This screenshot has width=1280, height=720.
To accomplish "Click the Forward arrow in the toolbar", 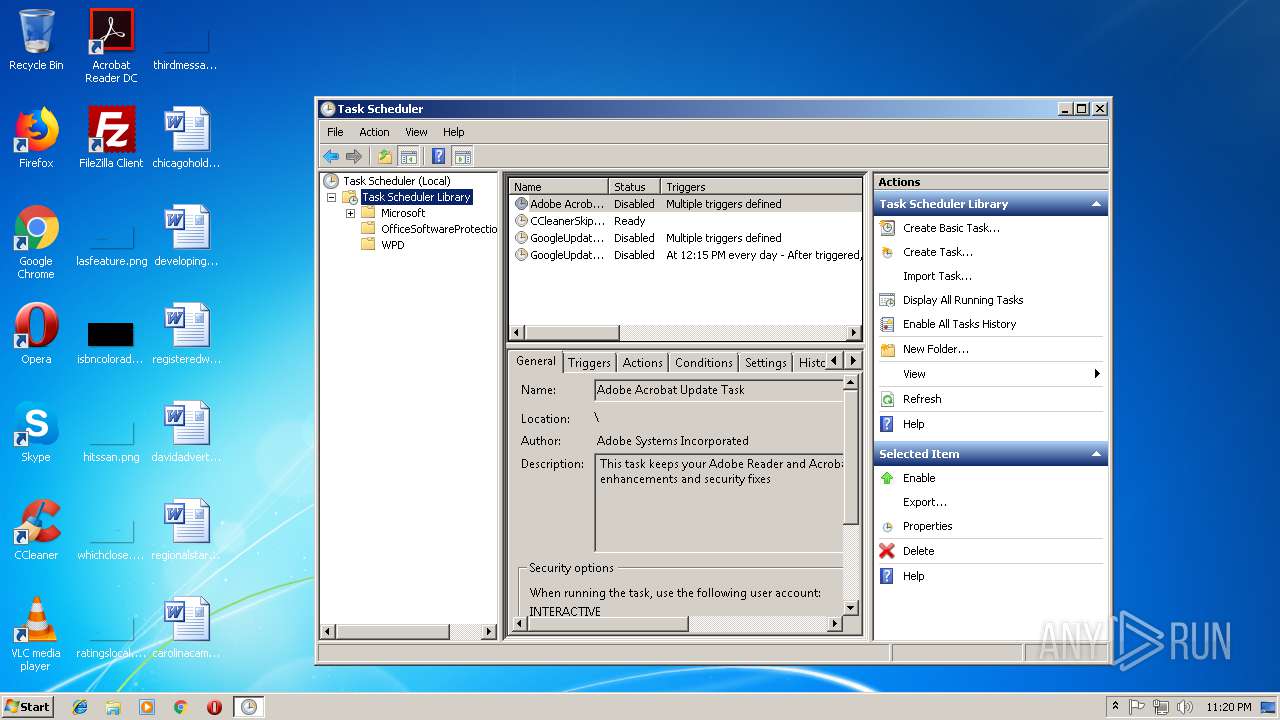I will click(353, 156).
